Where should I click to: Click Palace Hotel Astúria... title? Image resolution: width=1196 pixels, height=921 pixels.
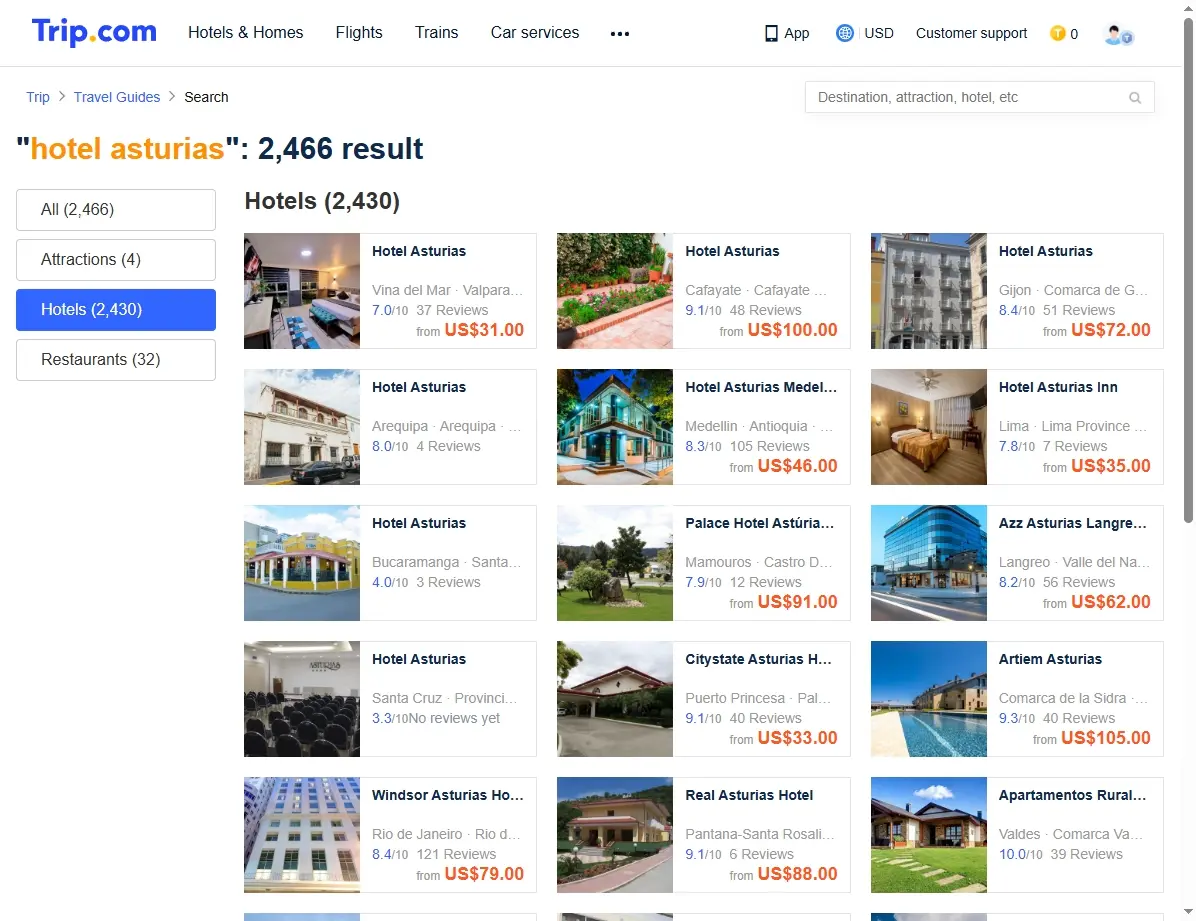click(x=760, y=523)
